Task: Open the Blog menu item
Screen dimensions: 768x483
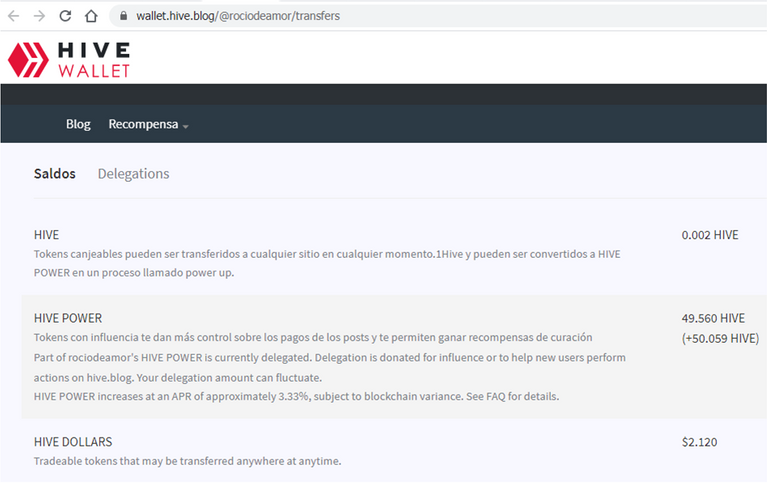Action: pos(78,124)
